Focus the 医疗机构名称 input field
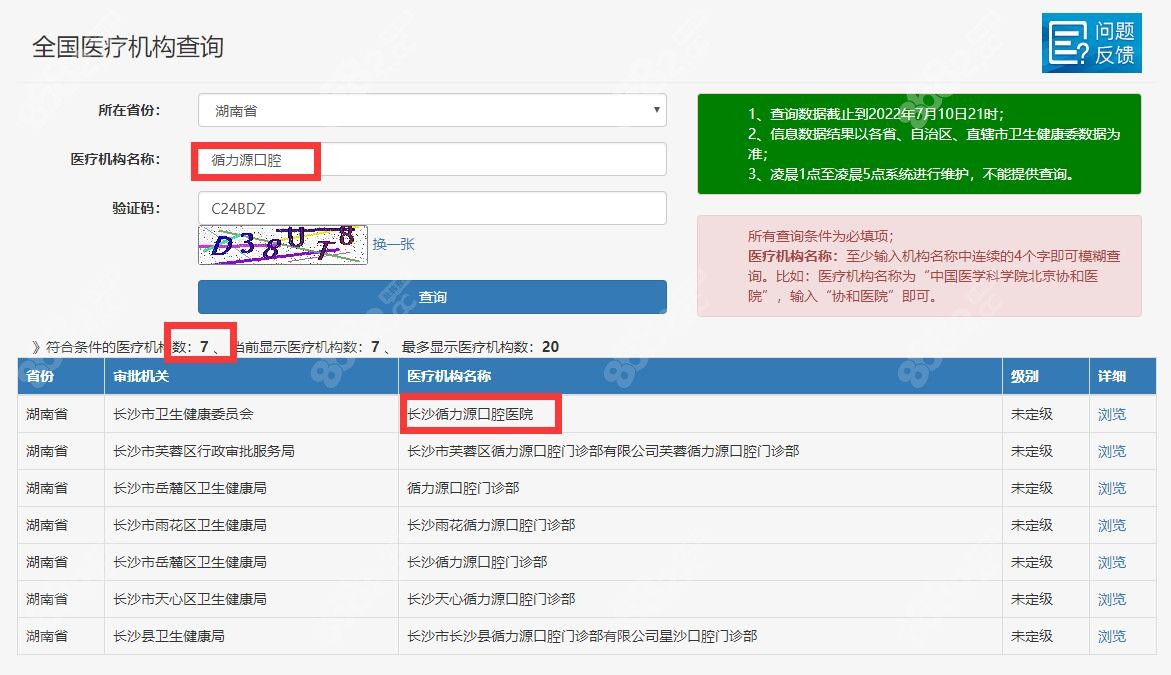 point(432,160)
